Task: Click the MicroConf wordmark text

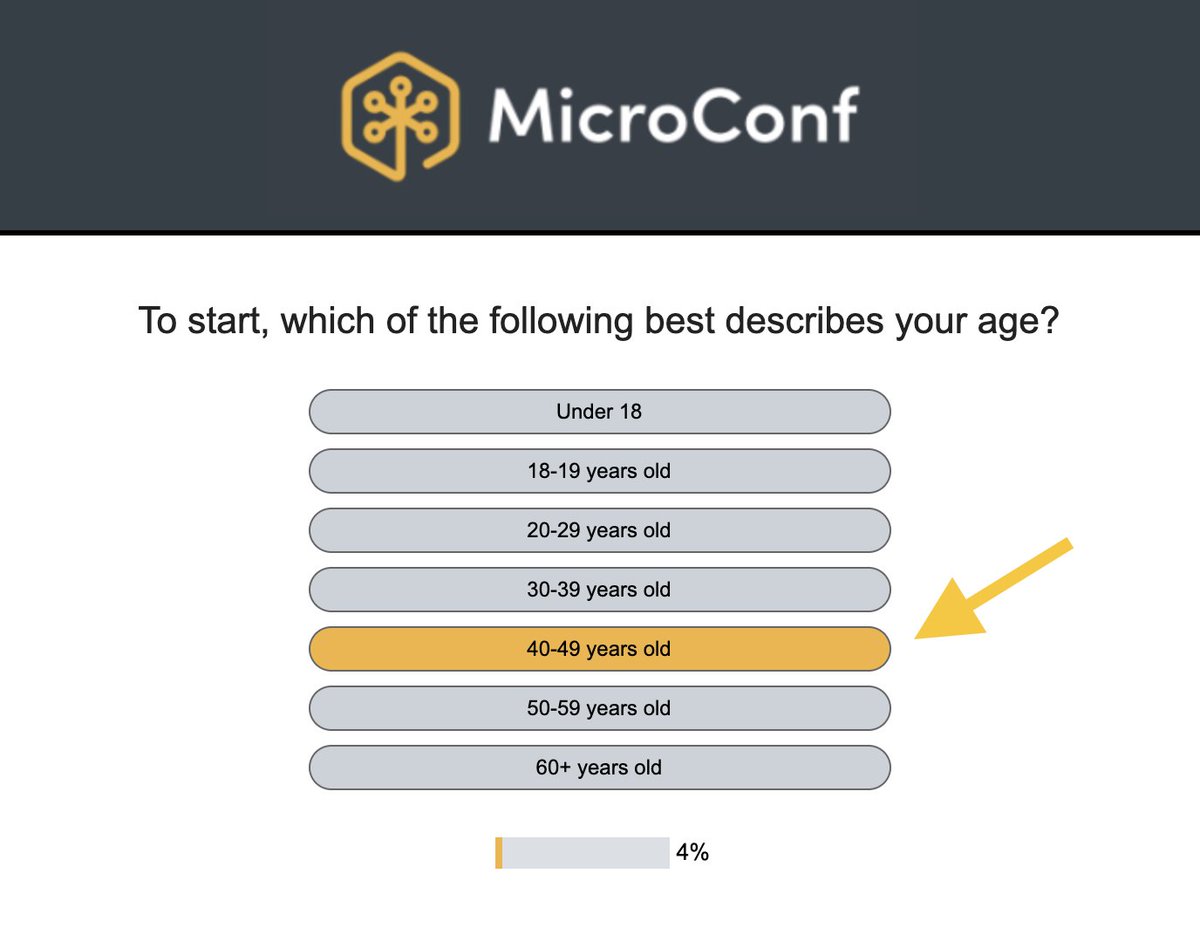Action: (x=672, y=114)
